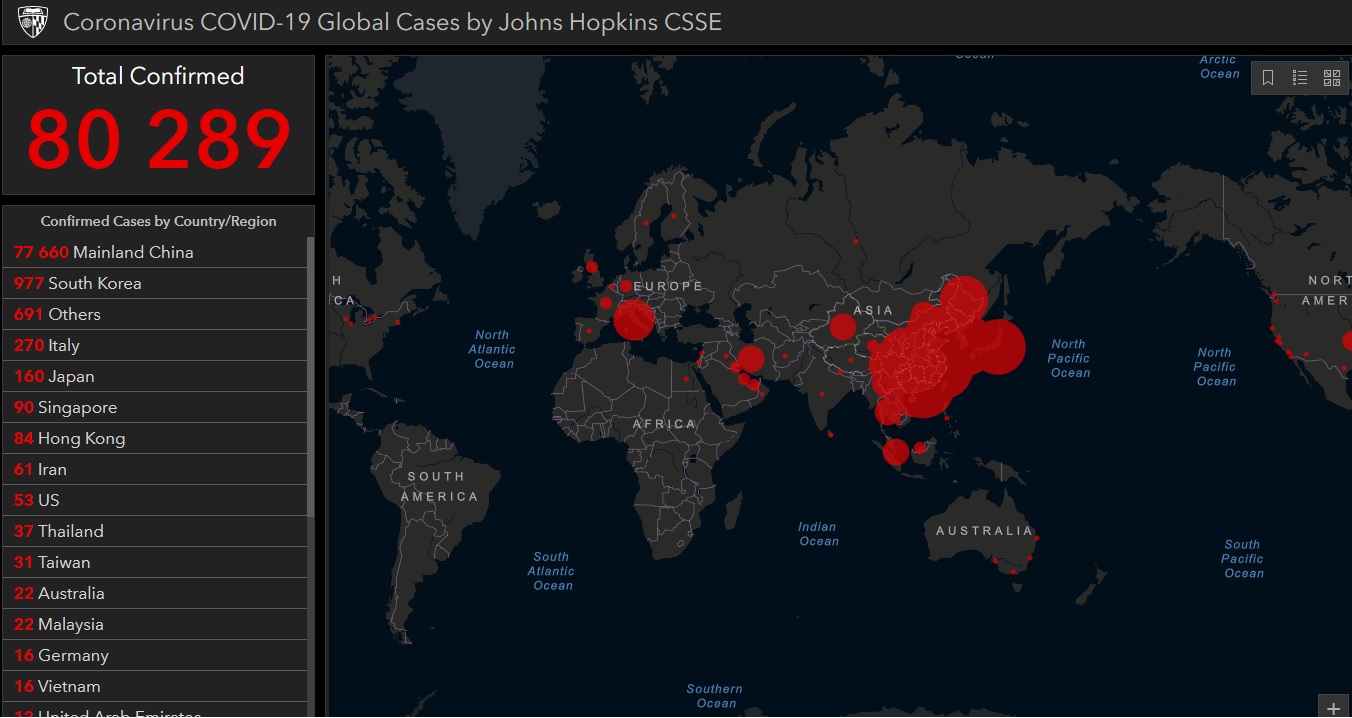
Task: Choose Australia in the country list
Action: pos(155,593)
